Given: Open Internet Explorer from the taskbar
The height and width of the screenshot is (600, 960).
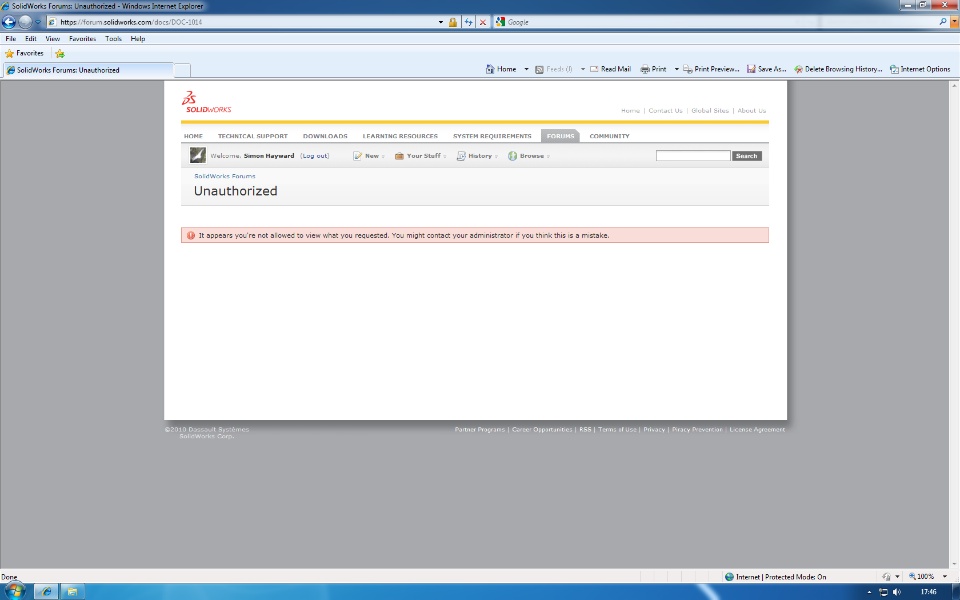Looking at the screenshot, I should (x=46, y=591).
